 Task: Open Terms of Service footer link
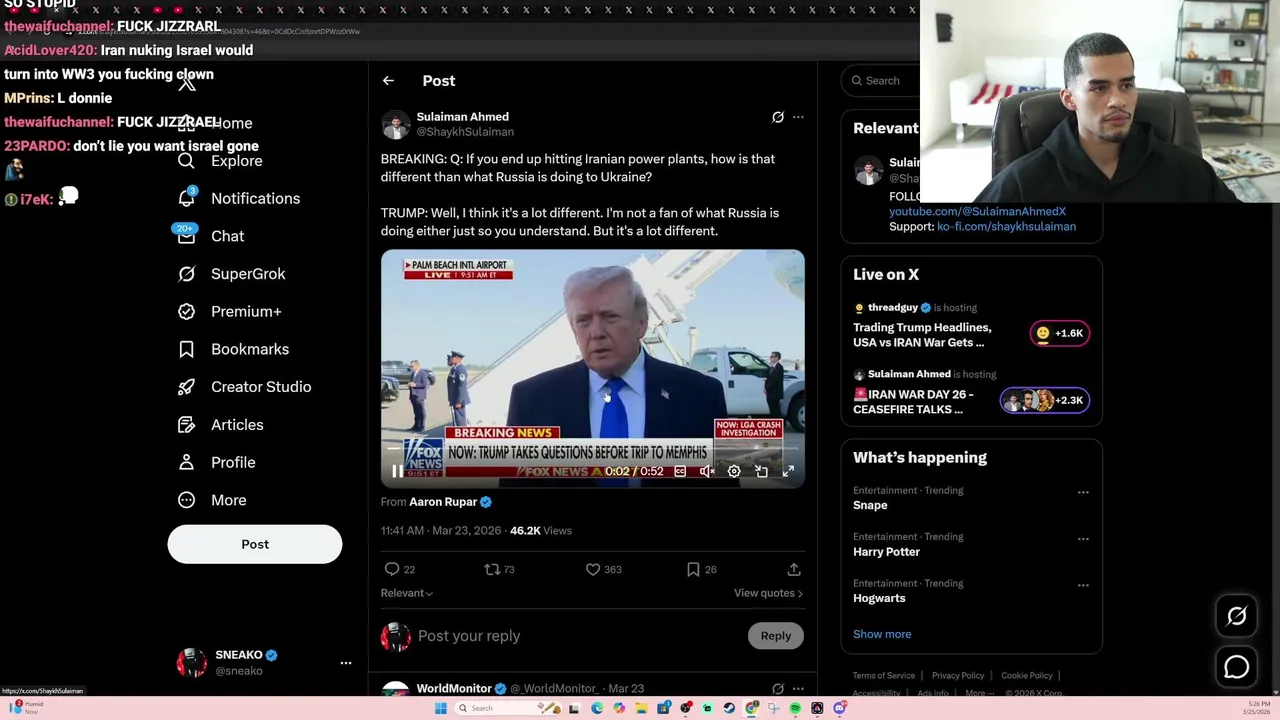(x=884, y=676)
